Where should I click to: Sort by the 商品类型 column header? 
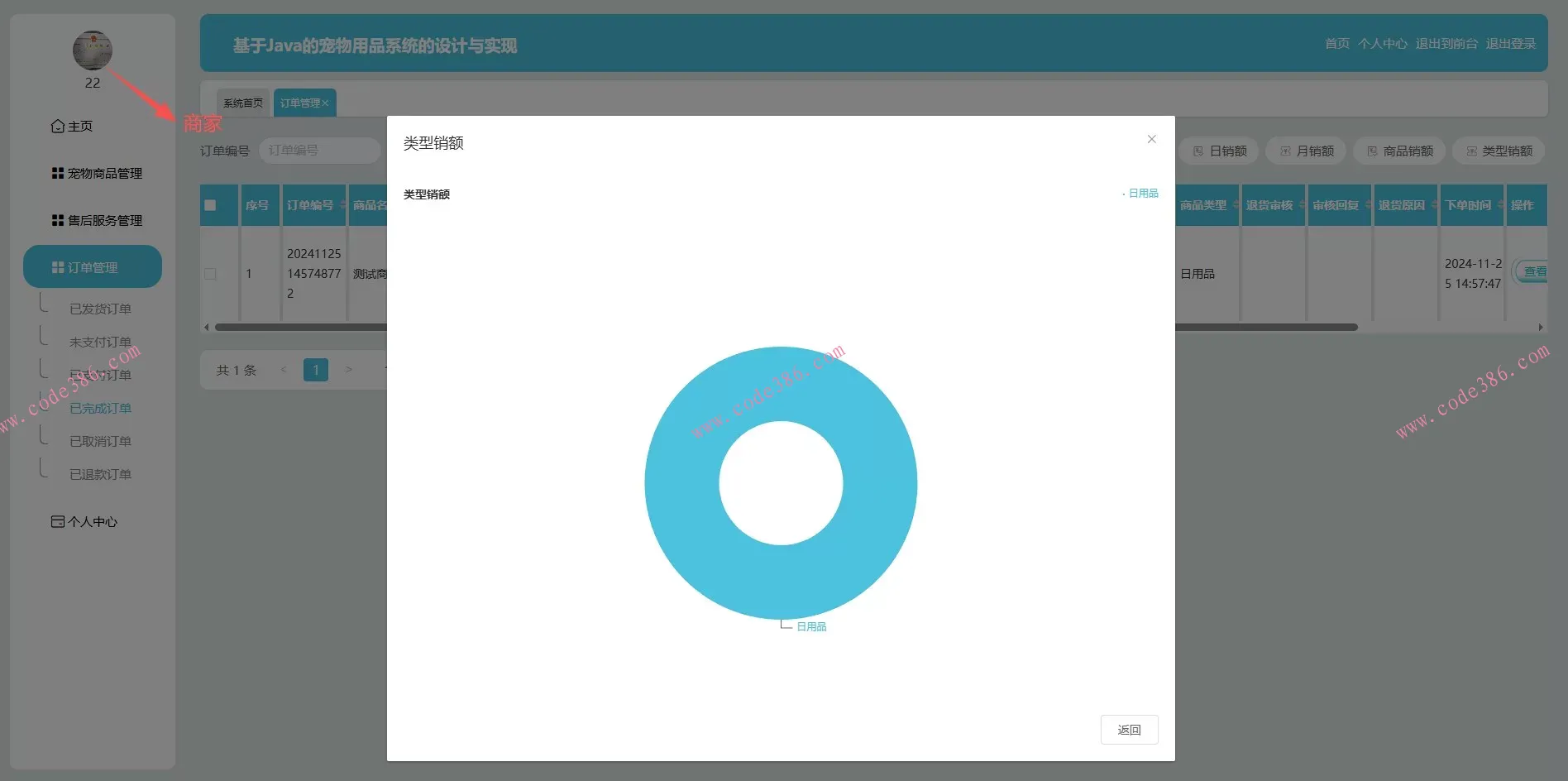[1207, 205]
